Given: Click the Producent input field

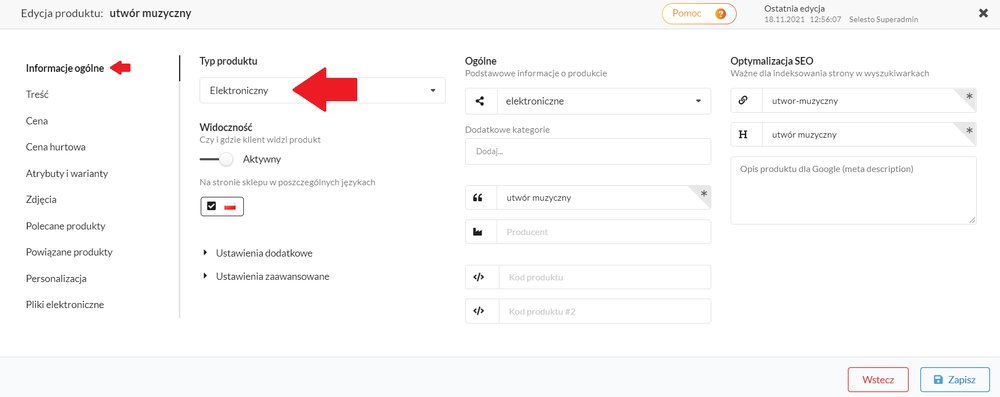Looking at the screenshot, I should pyautogui.click(x=603, y=232).
